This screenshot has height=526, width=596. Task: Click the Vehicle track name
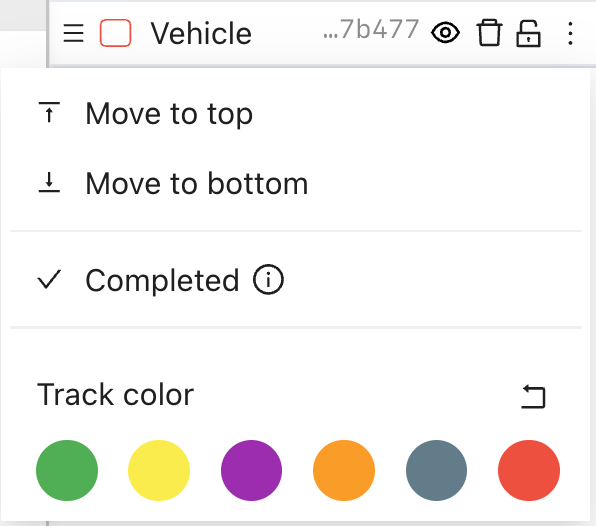point(201,33)
